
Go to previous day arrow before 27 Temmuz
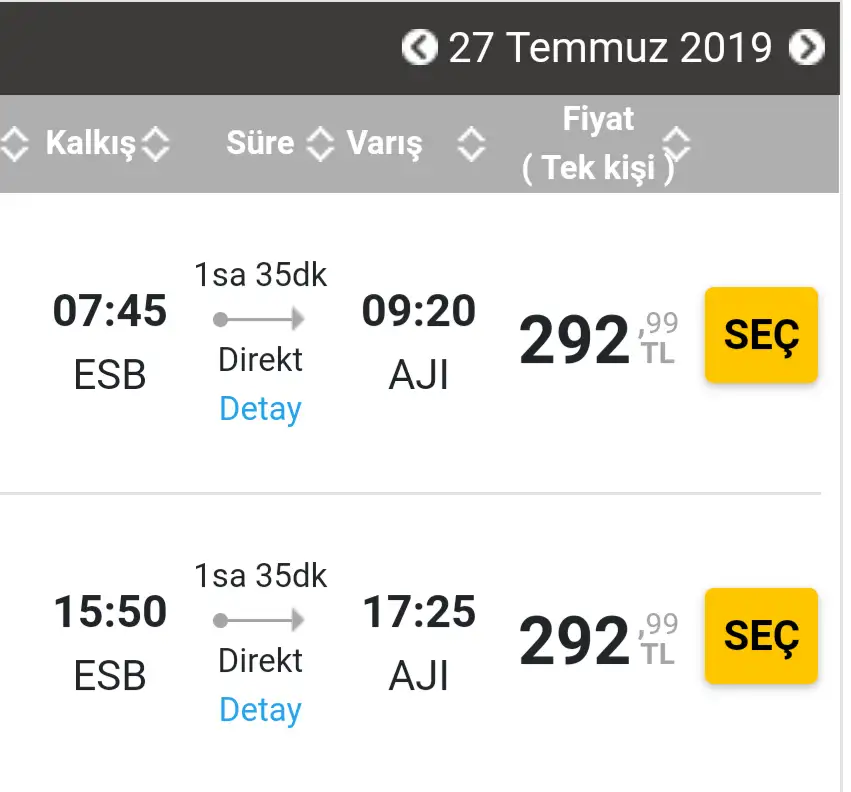[420, 47]
